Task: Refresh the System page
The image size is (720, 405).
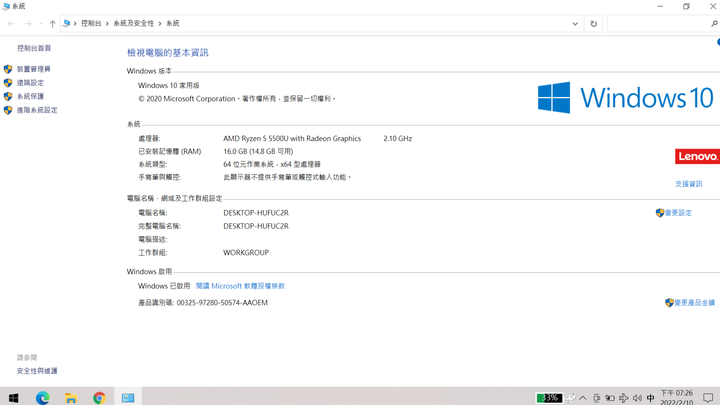Action: click(x=593, y=23)
